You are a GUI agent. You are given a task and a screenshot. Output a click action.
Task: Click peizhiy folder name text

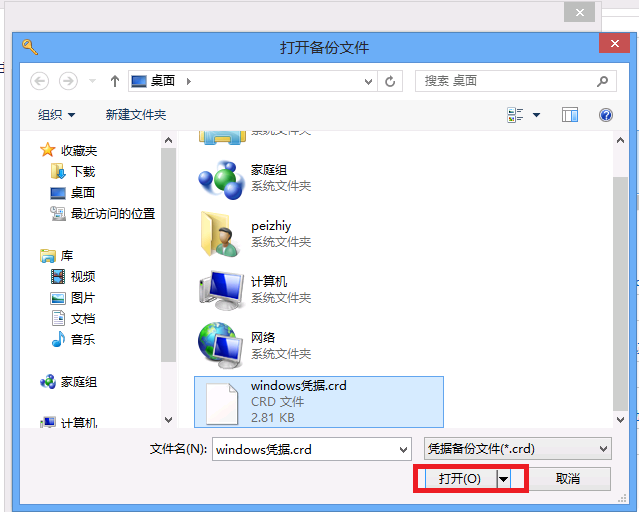click(271, 226)
